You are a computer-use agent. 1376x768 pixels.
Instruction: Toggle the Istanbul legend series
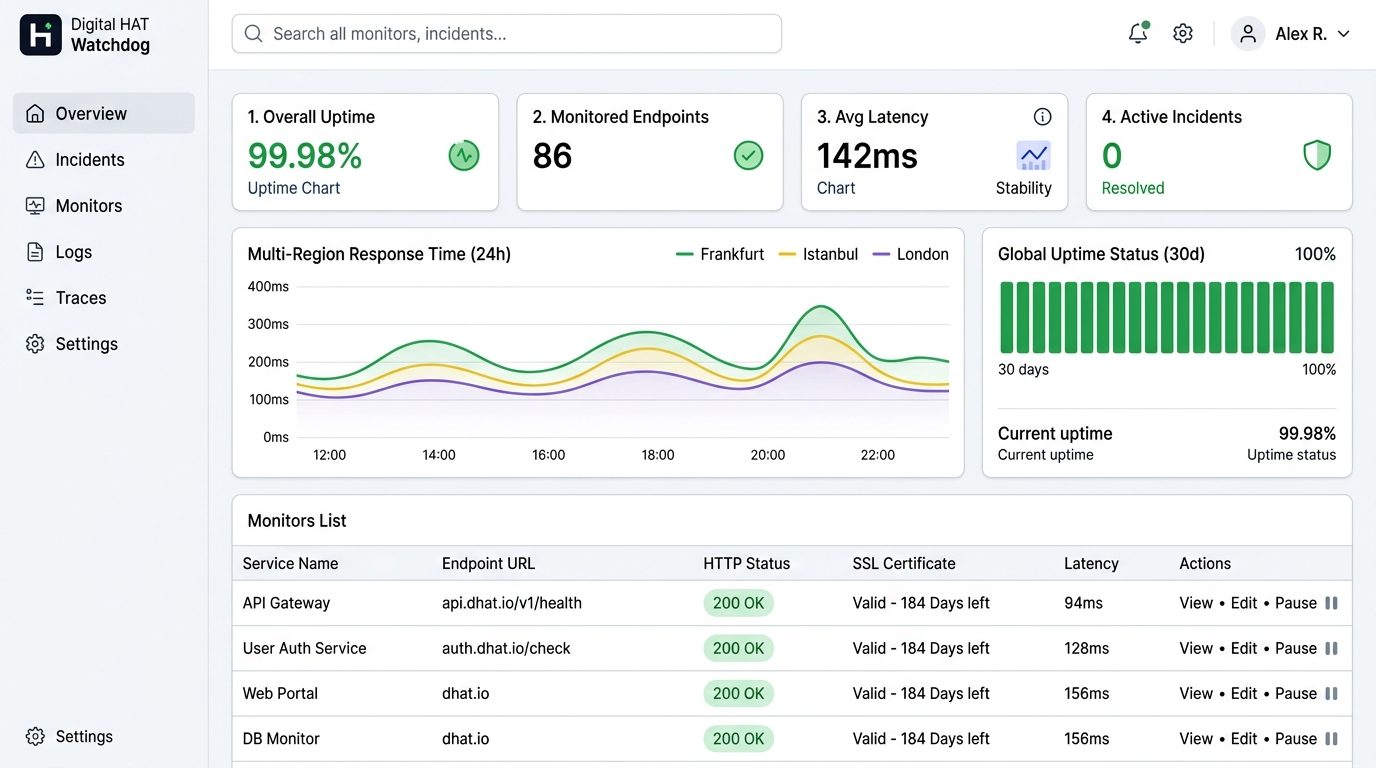818,254
